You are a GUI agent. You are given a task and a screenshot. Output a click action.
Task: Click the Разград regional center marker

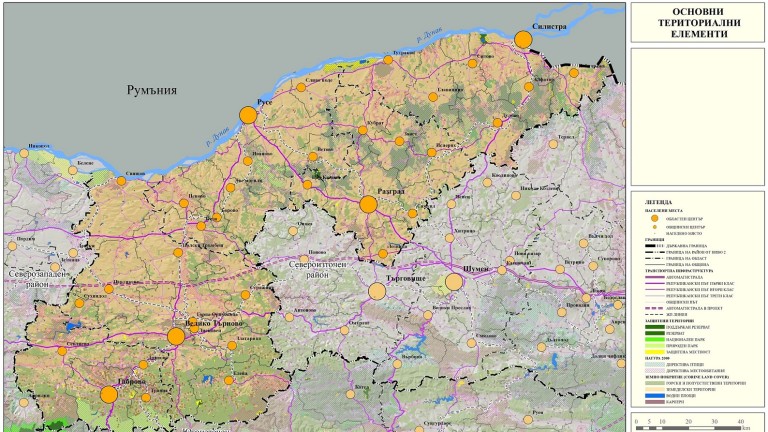pos(368,204)
